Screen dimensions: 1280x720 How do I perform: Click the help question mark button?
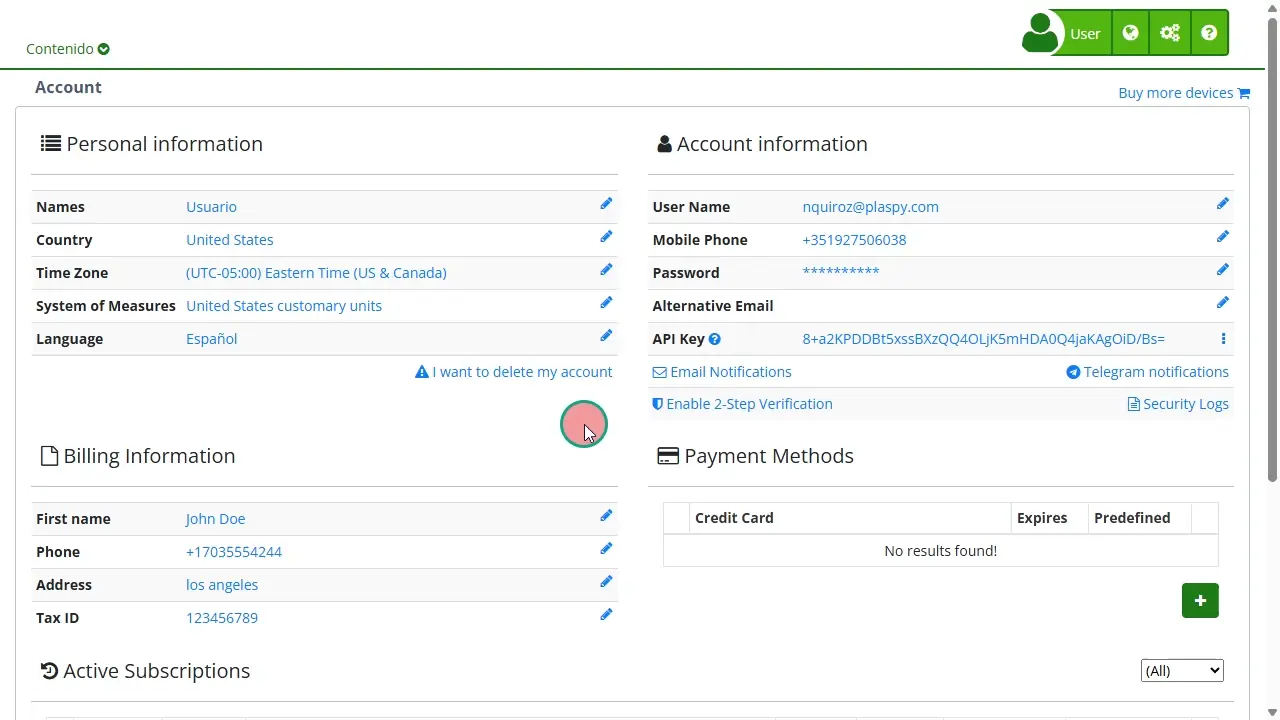click(1209, 33)
